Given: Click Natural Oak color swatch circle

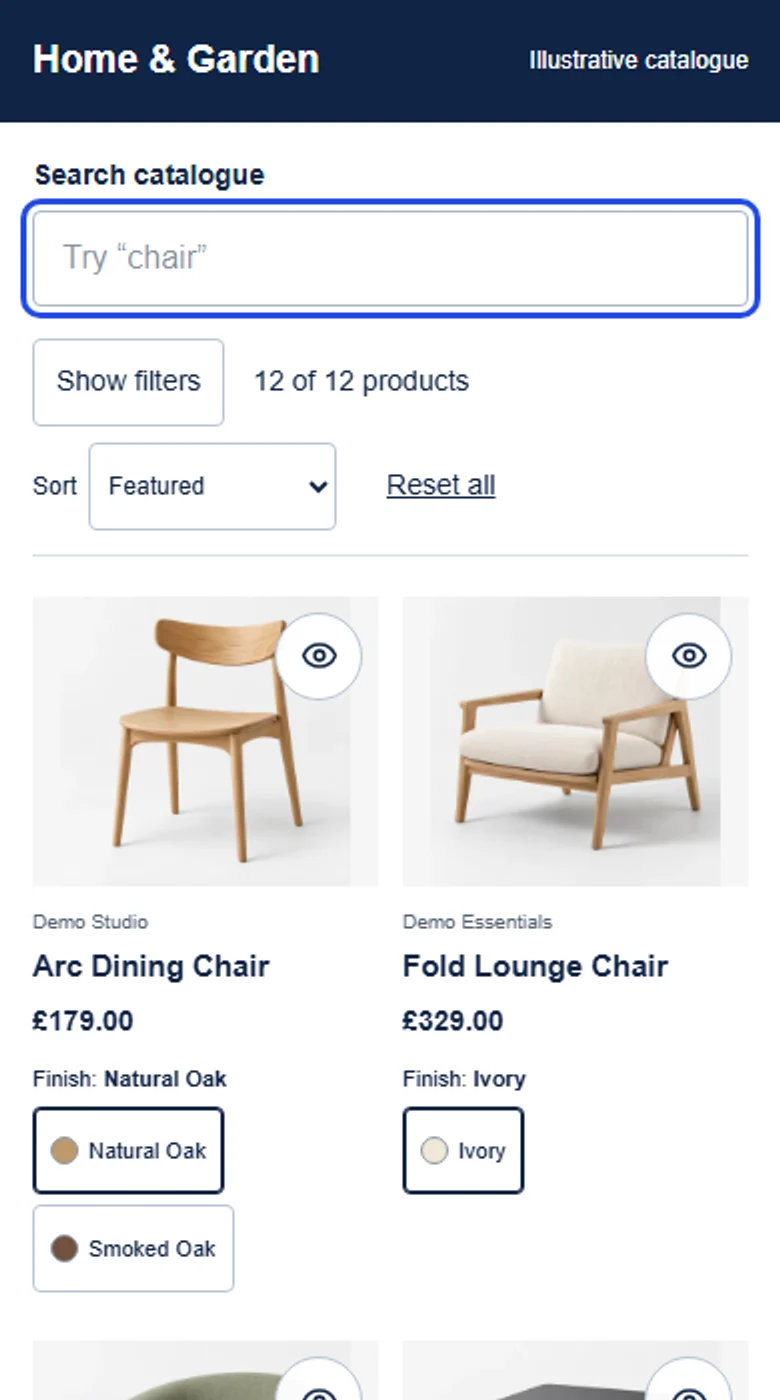Looking at the screenshot, I should pos(64,1150).
